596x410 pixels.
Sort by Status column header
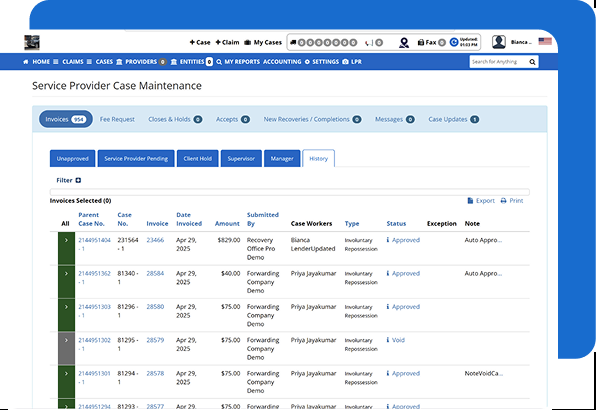[396, 223]
